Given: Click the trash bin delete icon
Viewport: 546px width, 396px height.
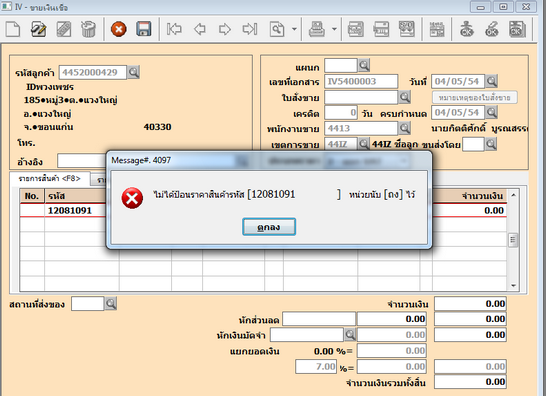Looking at the screenshot, I should [88, 29].
